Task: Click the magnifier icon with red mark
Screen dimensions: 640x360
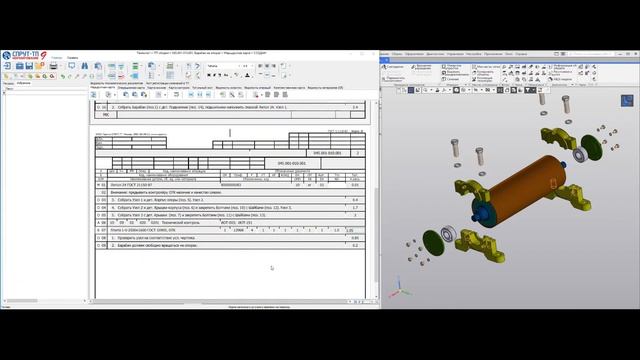Action: point(52,76)
